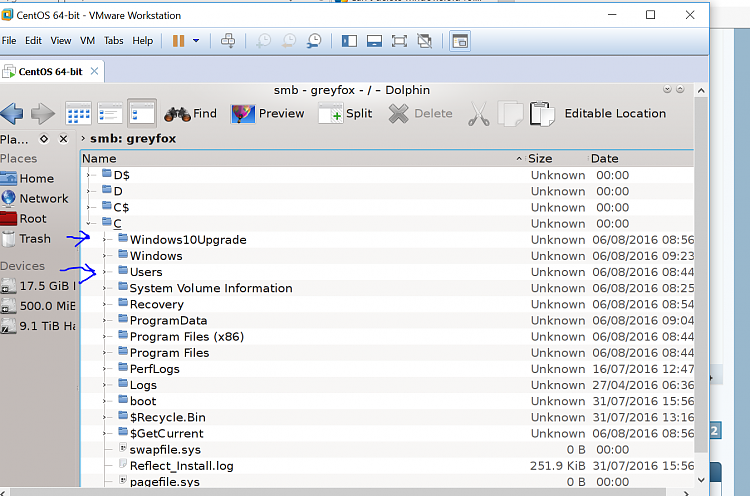Click the Delete toolbar button

coord(420,113)
